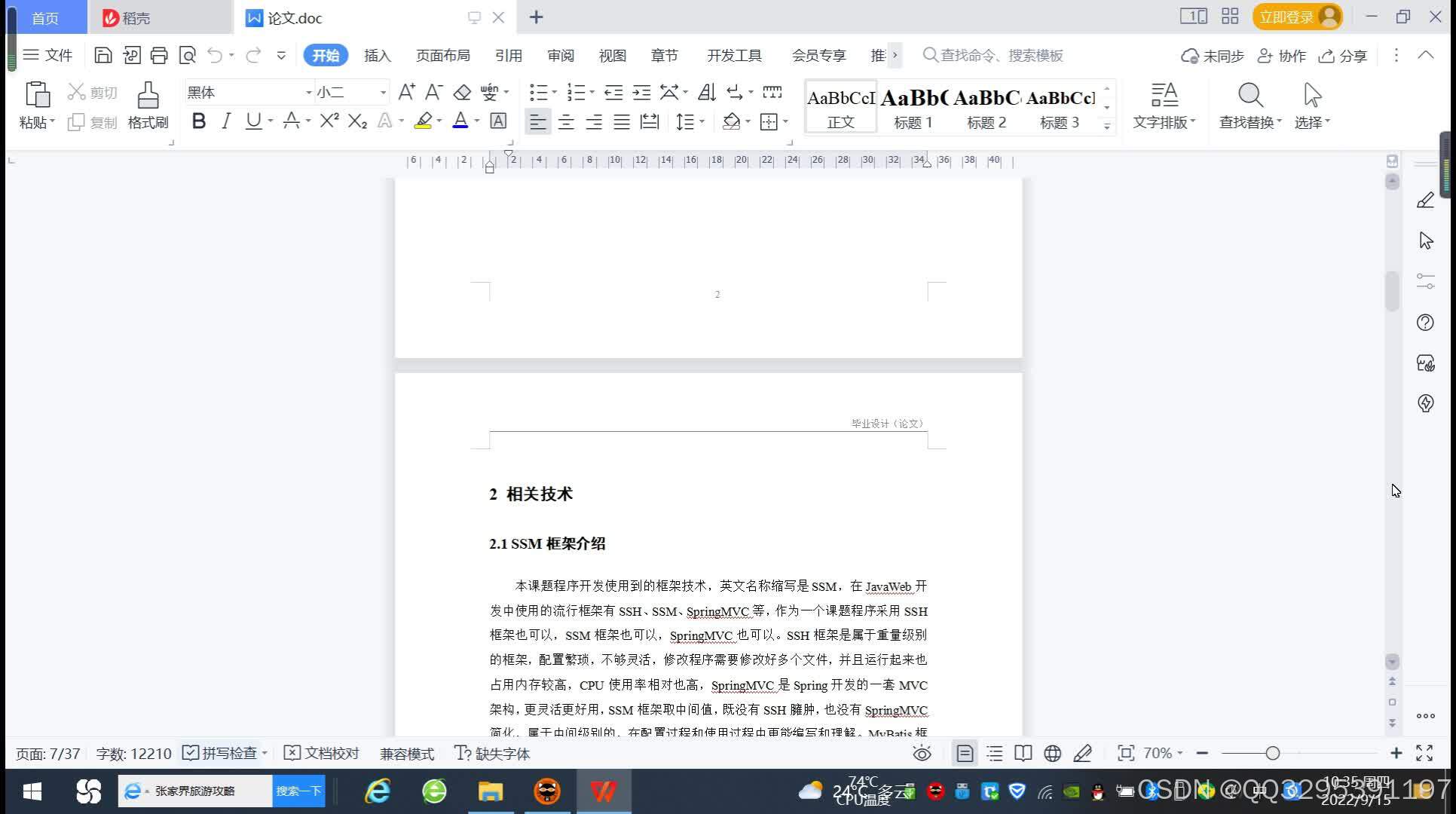Clear formatting with the eraser icon

tap(462, 92)
